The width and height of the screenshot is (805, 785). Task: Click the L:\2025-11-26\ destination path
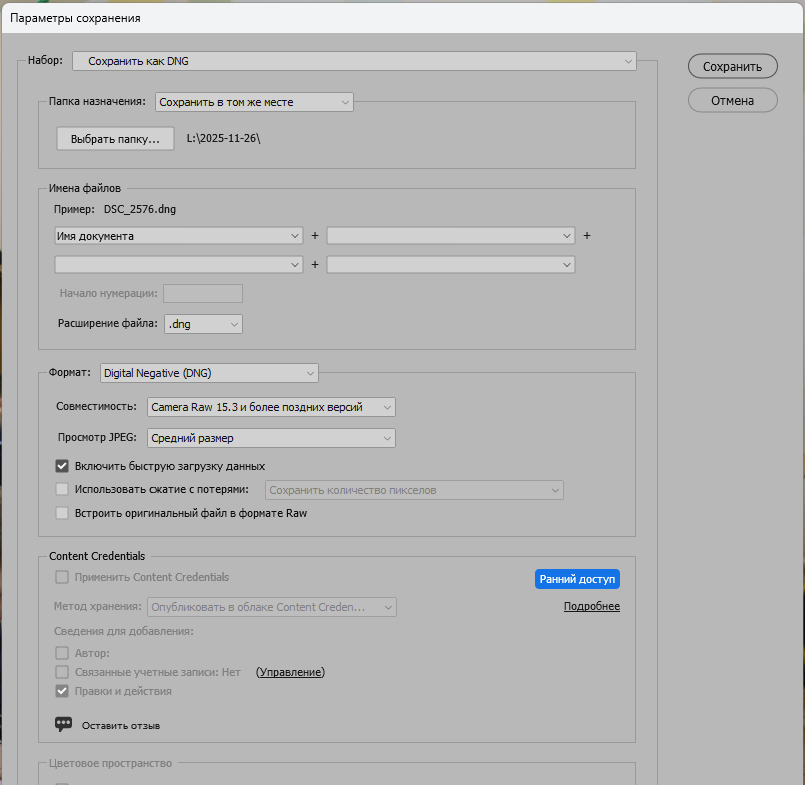(x=223, y=138)
